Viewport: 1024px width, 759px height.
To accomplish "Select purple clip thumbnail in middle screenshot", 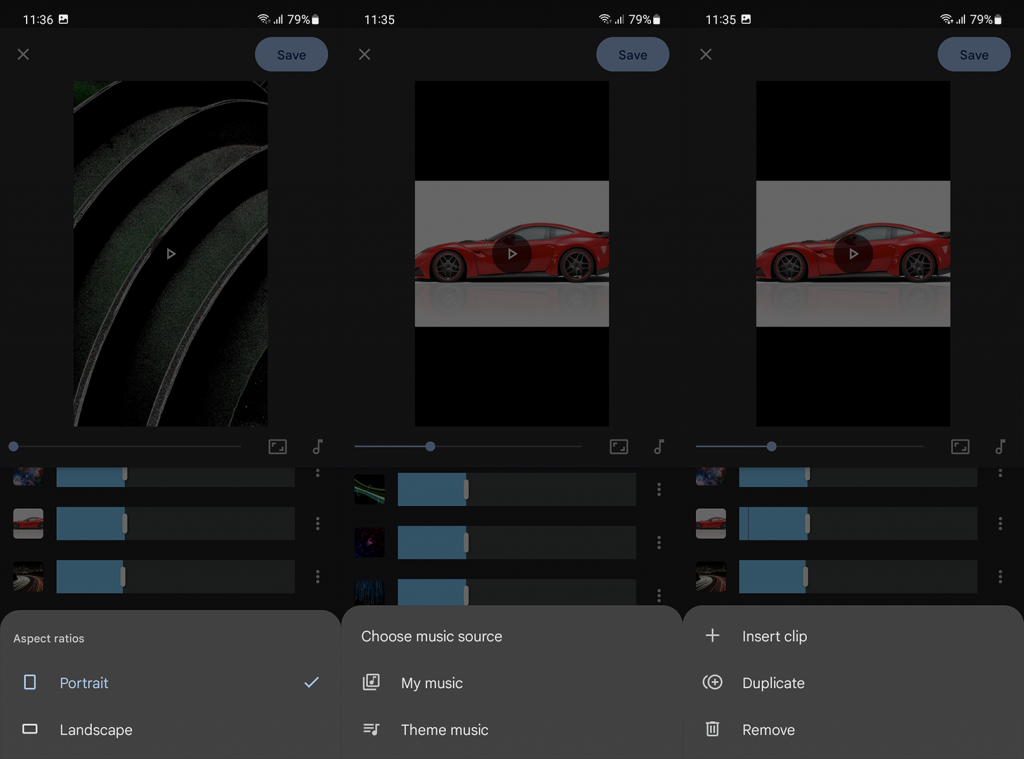I will click(370, 542).
